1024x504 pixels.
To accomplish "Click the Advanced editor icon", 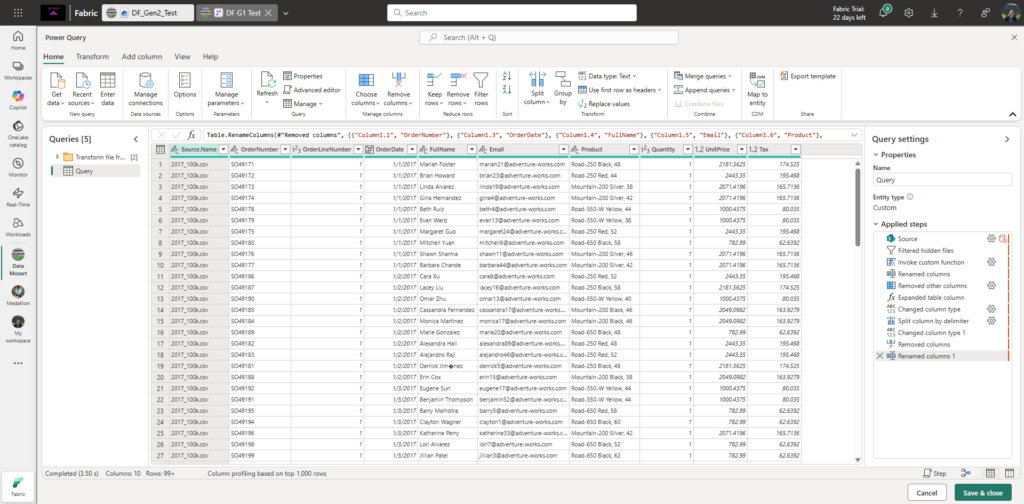I will [x=287, y=90].
